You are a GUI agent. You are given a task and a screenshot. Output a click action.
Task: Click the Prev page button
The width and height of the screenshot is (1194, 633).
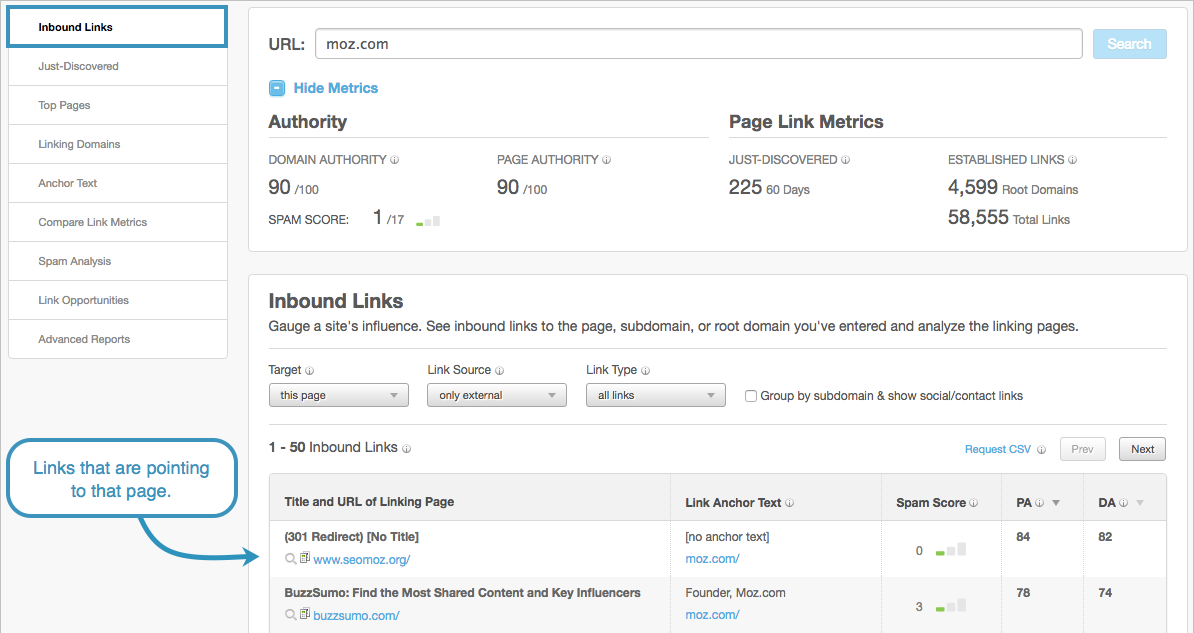pos(1082,449)
